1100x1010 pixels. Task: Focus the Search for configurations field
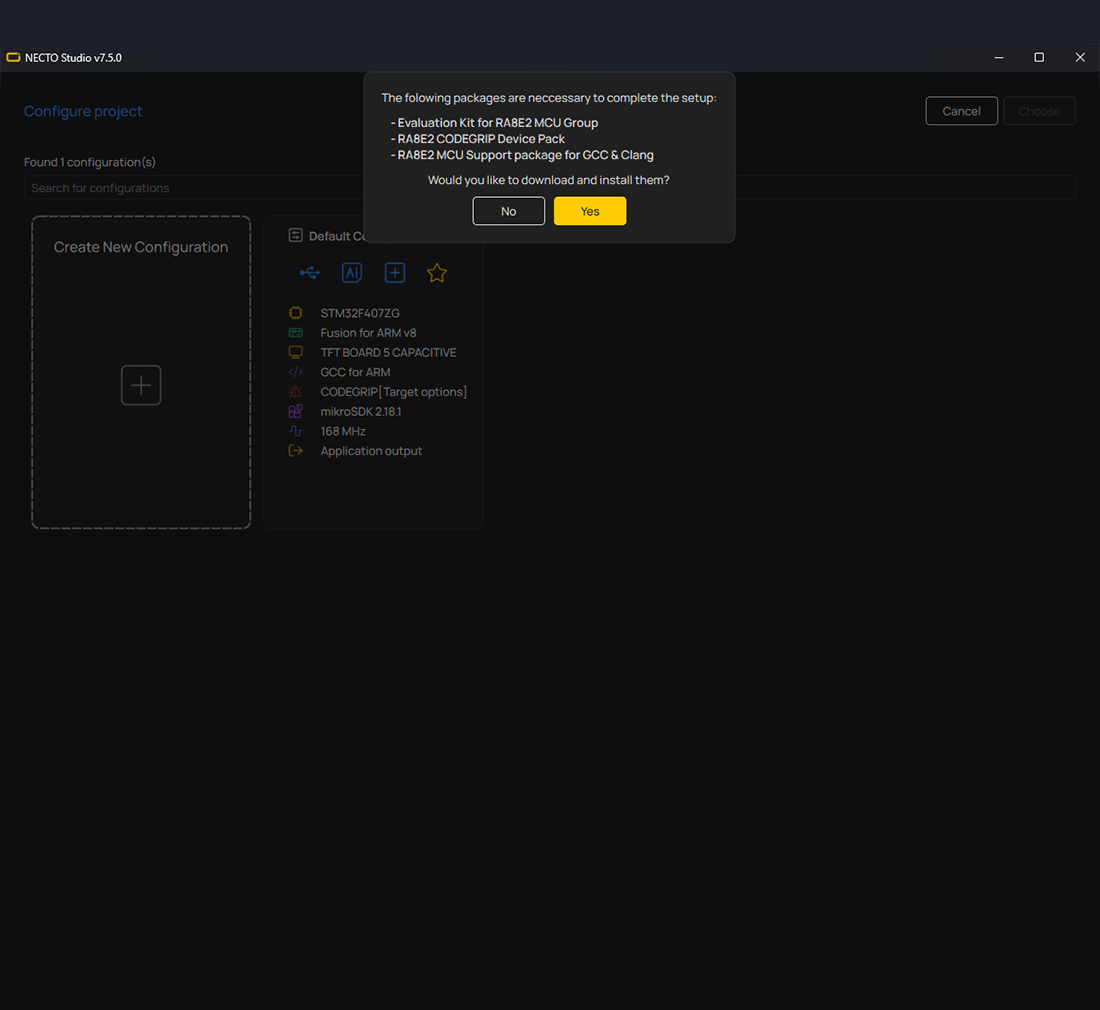coord(549,188)
